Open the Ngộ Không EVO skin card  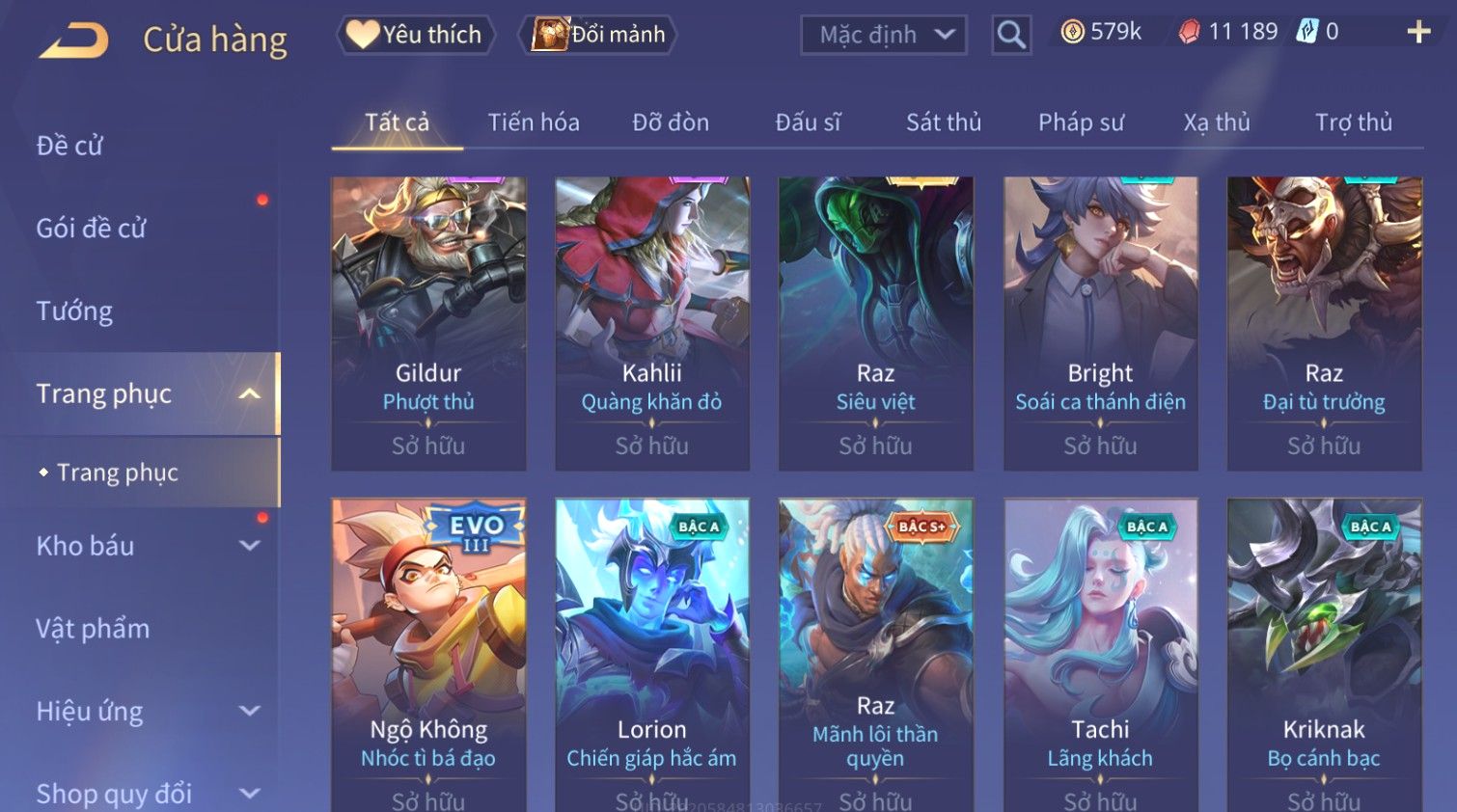pyautogui.click(x=428, y=655)
